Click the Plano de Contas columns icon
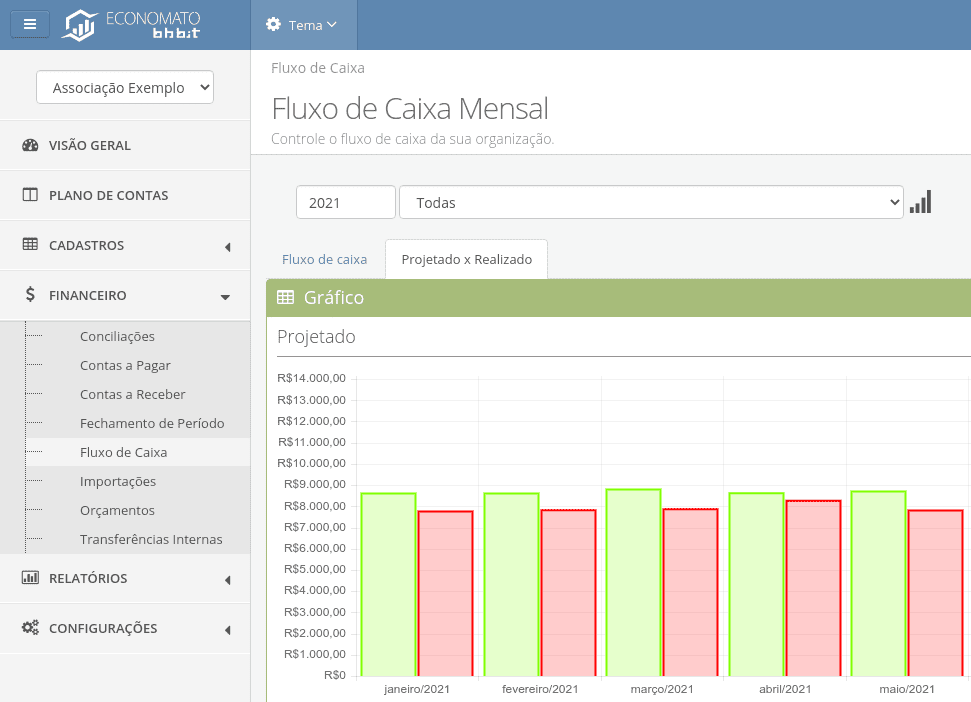971x702 pixels. click(x=30, y=195)
